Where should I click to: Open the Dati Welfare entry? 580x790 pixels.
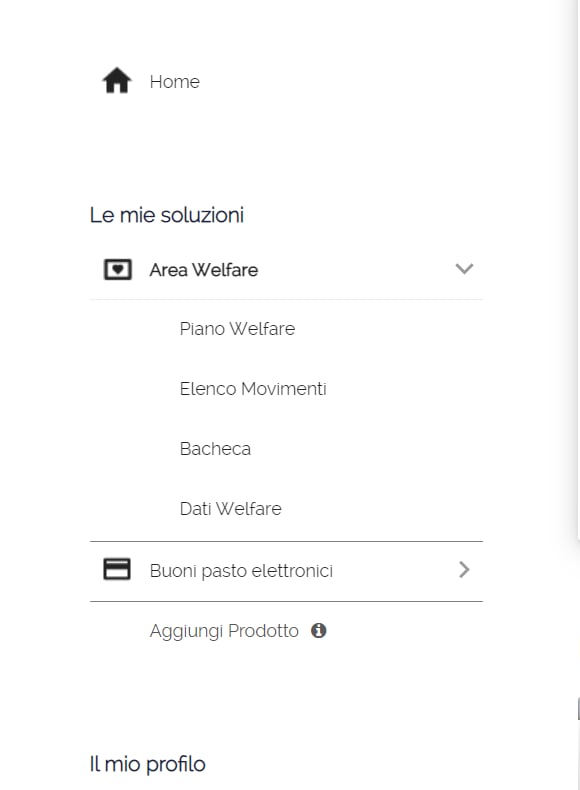click(x=230, y=508)
